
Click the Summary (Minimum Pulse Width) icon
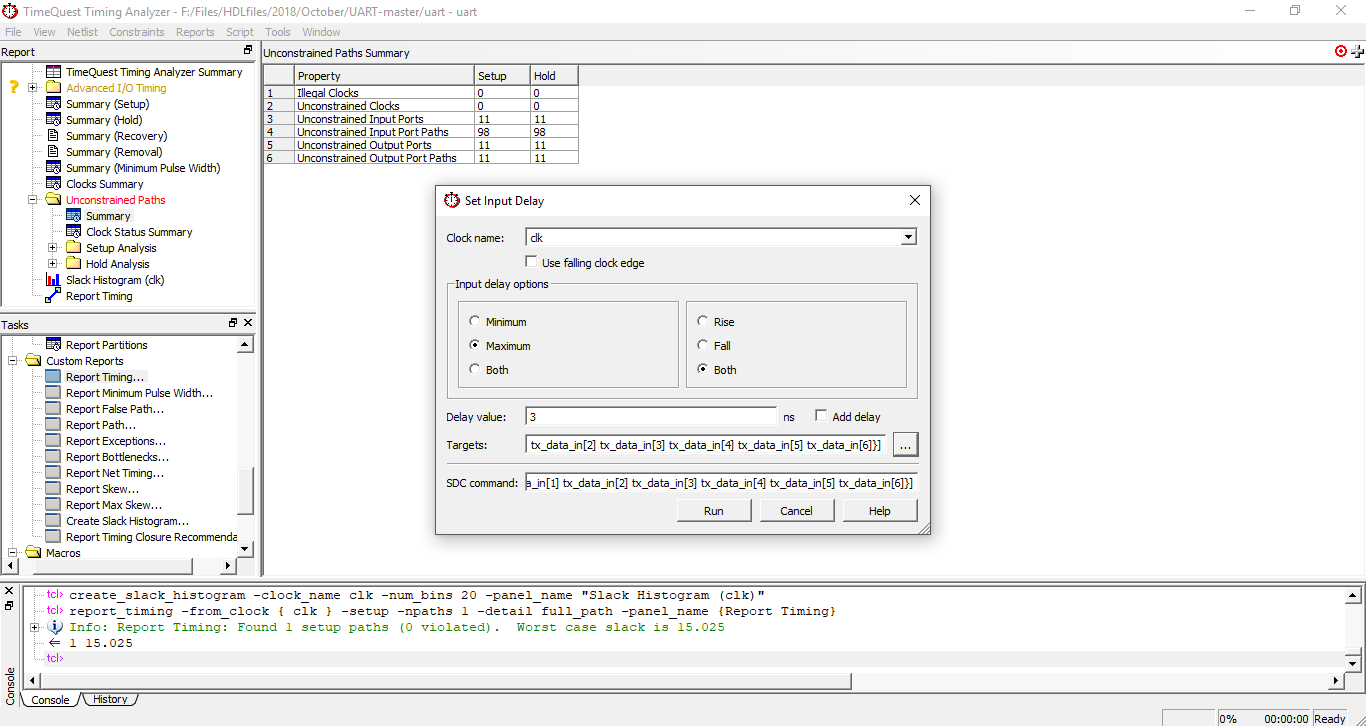coord(53,168)
